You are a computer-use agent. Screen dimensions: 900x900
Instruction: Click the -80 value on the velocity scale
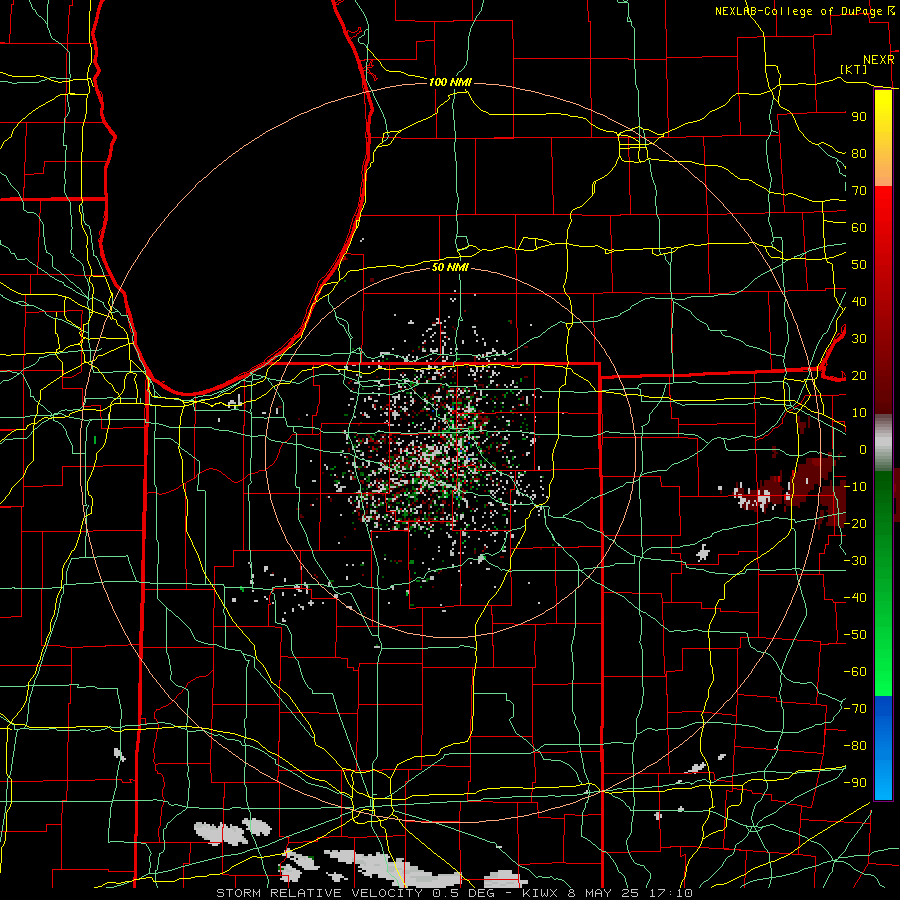(x=855, y=746)
